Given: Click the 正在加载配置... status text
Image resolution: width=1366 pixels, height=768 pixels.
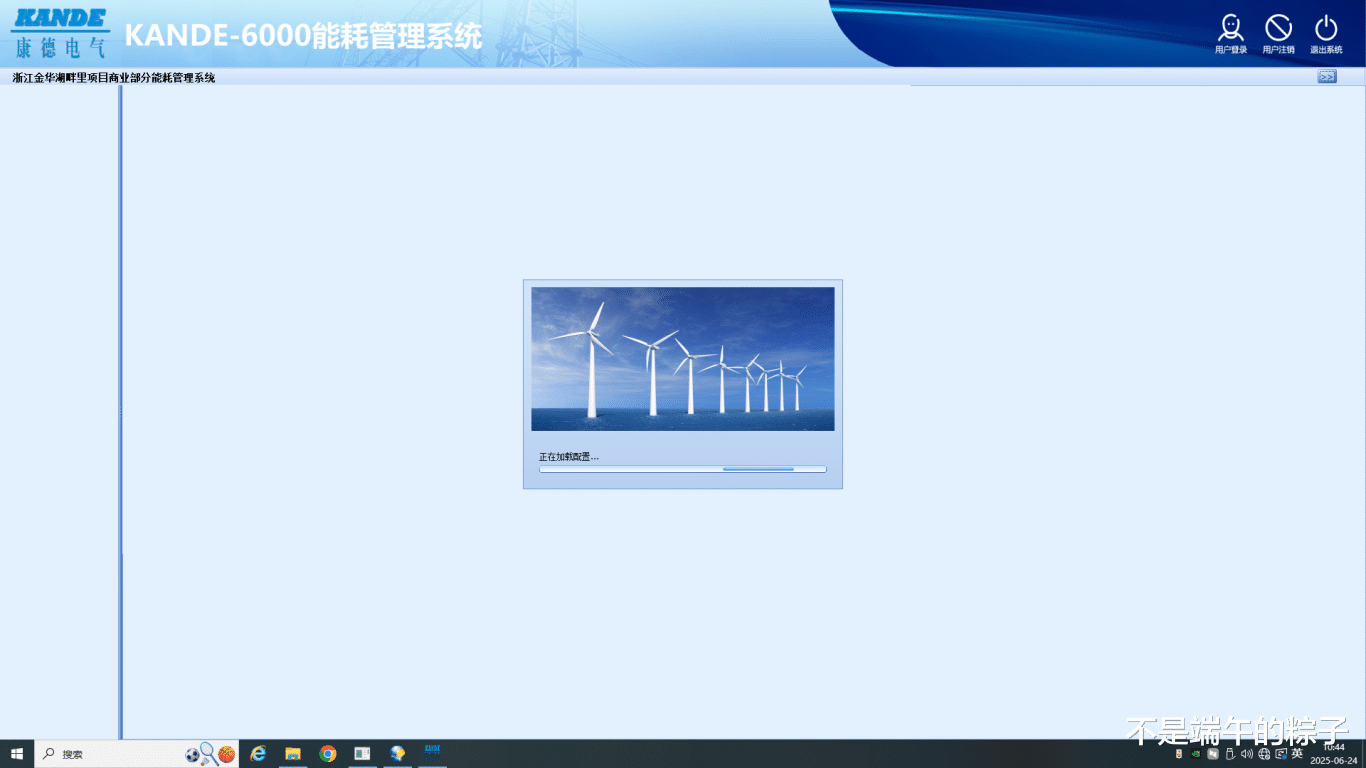Looking at the screenshot, I should 569,456.
